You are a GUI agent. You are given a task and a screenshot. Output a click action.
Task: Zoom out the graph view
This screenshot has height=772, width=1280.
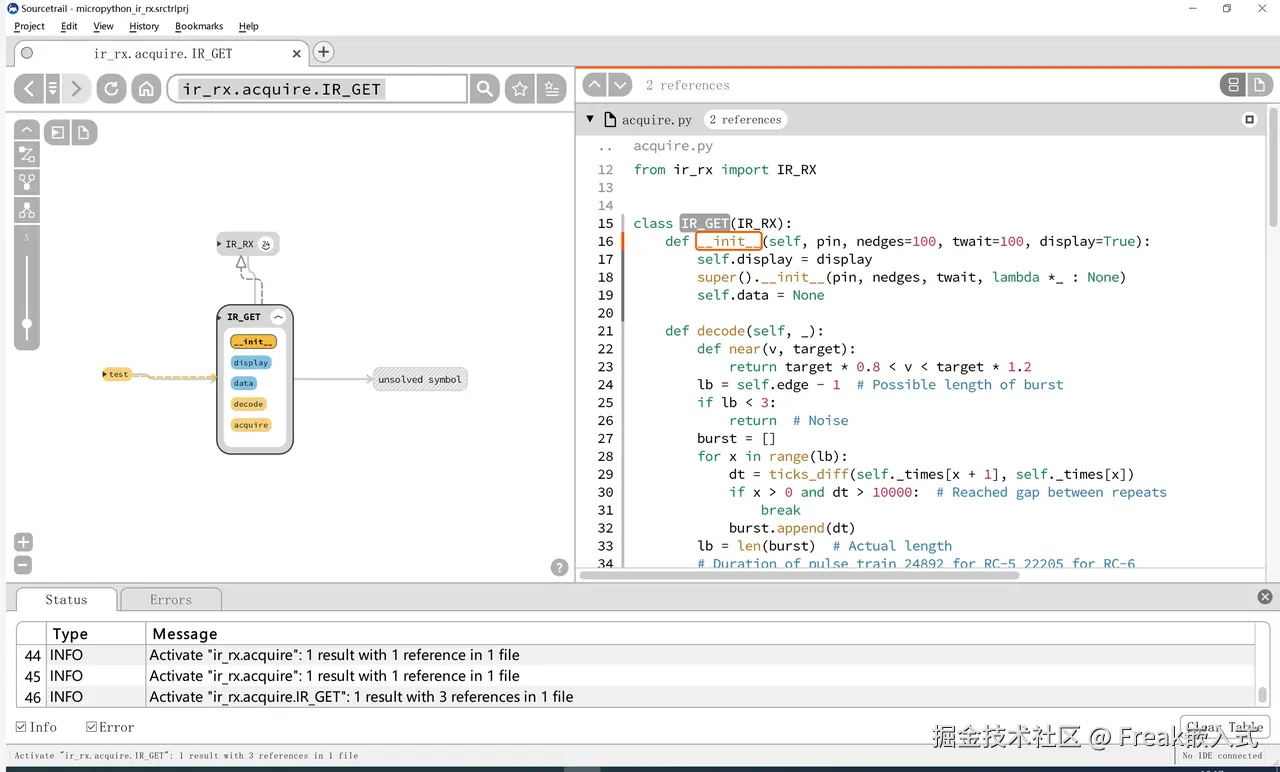[24, 565]
